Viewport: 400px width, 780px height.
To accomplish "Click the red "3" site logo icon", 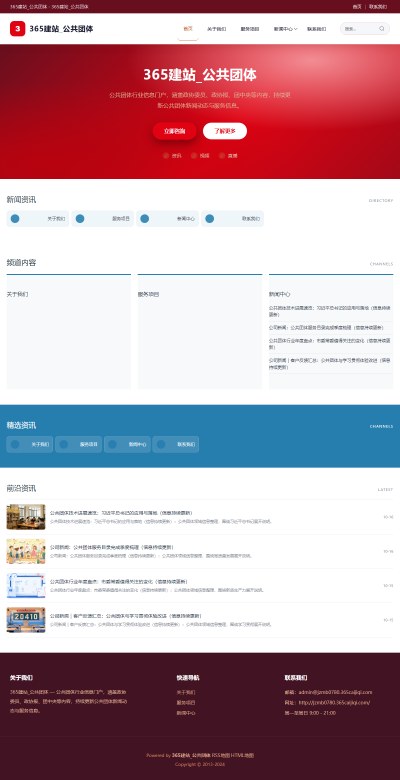I will (x=17, y=29).
